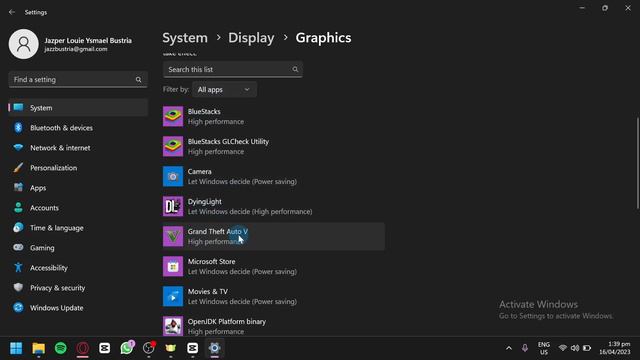Open the ENG US language switcher
The image size is (640, 360).
544,348
